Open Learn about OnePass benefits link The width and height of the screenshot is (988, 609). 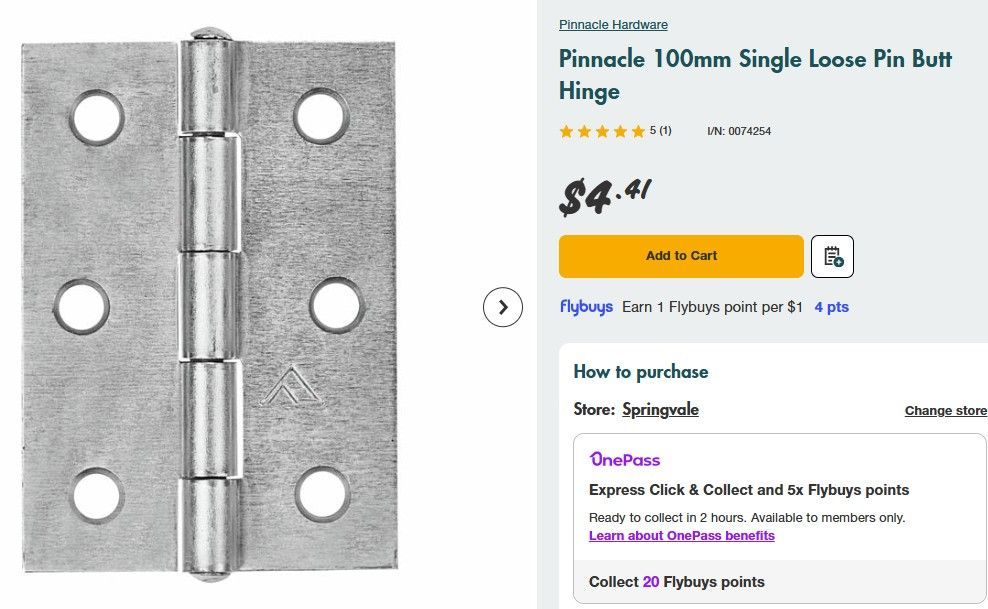[x=681, y=536]
